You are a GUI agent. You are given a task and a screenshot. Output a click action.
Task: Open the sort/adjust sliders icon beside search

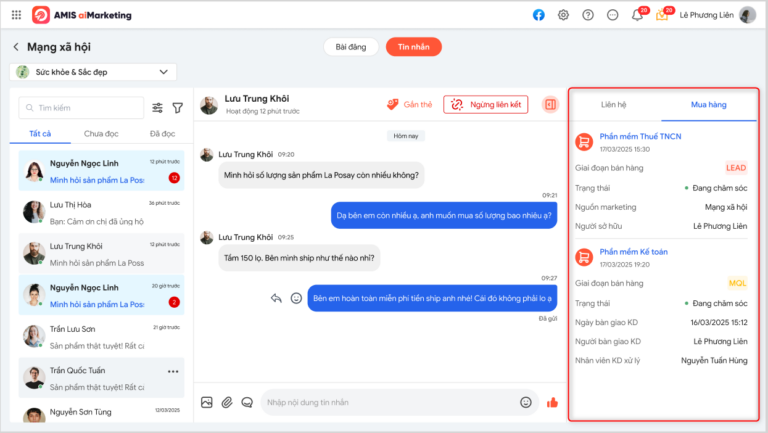pyautogui.click(x=157, y=108)
